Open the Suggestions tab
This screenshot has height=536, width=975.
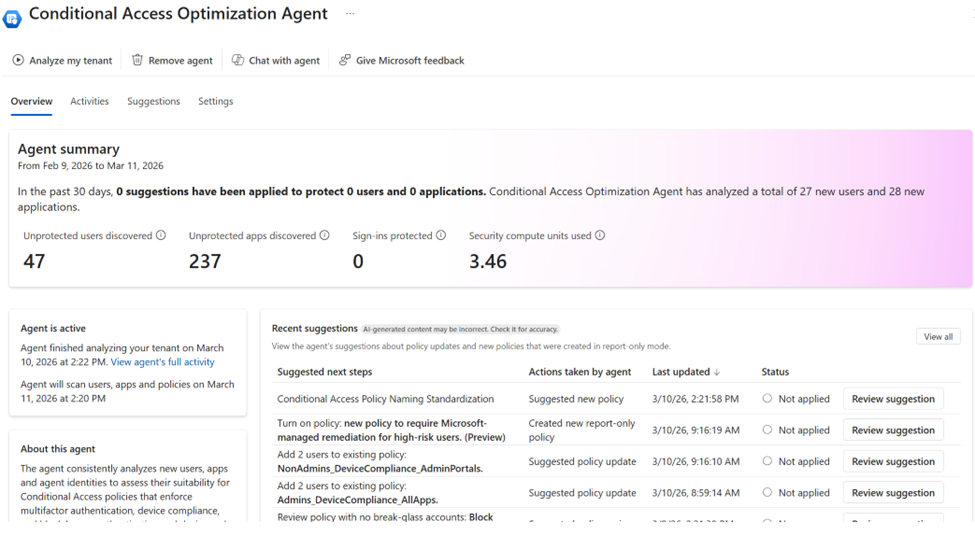(x=153, y=101)
